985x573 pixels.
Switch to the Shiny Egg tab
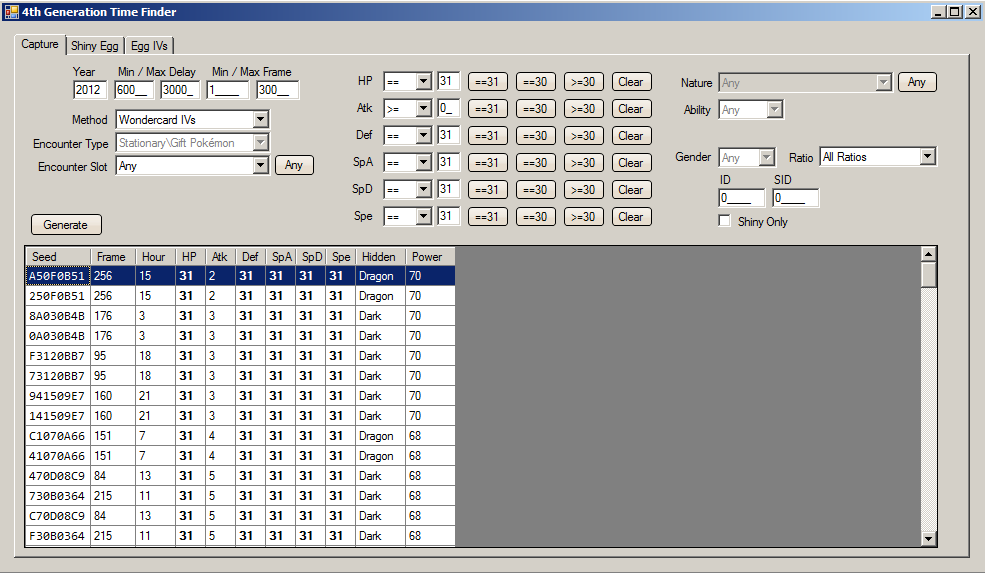(94, 46)
